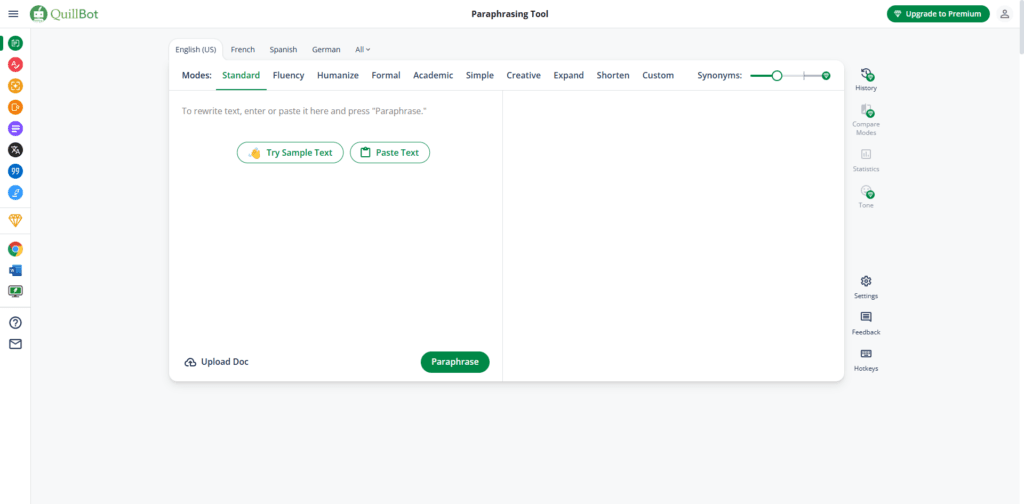Switch to the English (US) language tab

pyautogui.click(x=196, y=50)
